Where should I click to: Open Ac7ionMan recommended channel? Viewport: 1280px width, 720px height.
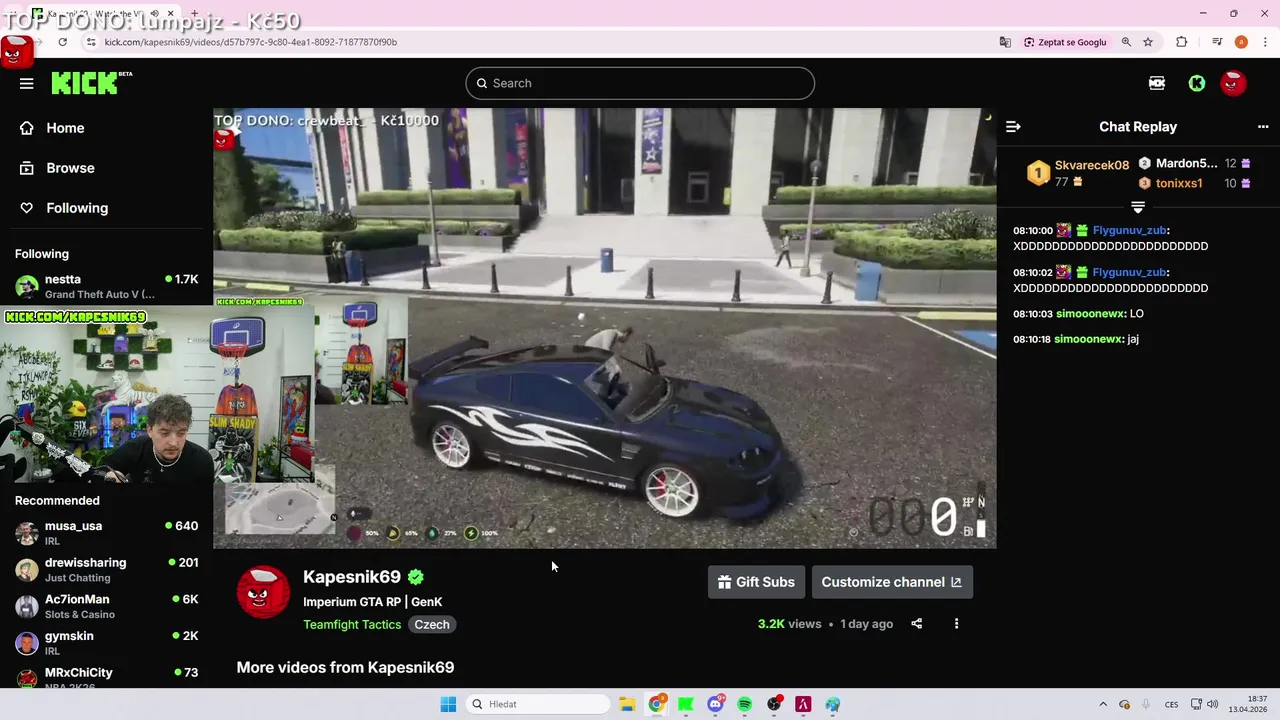[106, 606]
